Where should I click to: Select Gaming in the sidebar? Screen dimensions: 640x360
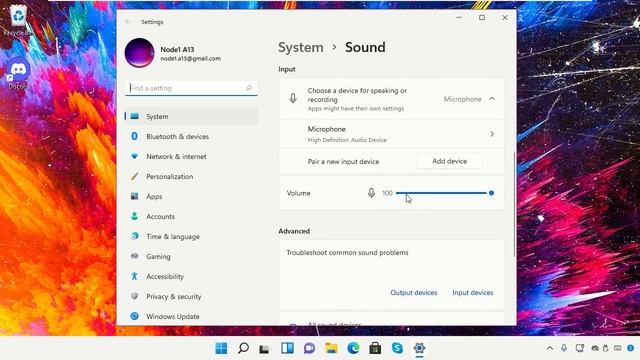[x=191, y=256]
